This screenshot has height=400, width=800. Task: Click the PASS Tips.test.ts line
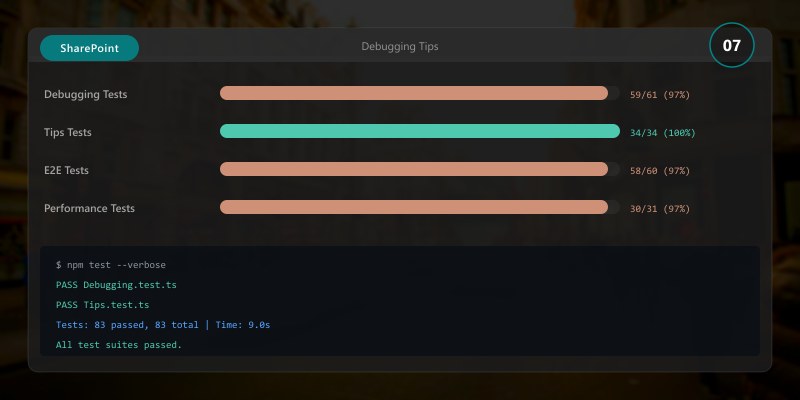coord(103,305)
